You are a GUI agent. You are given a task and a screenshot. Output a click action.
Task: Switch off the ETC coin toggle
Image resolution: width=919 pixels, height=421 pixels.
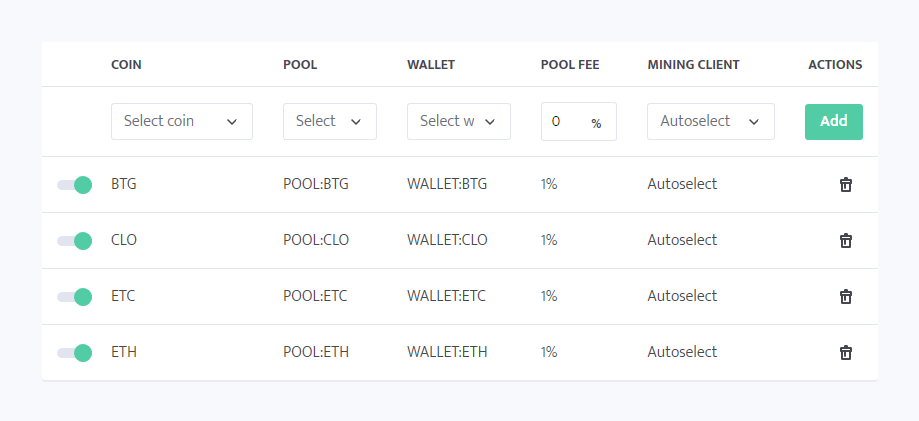(x=75, y=297)
